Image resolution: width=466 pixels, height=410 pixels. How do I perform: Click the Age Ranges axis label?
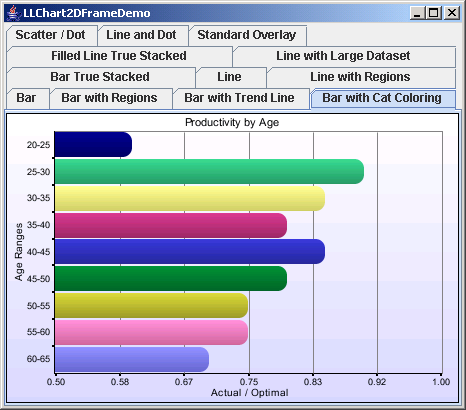point(19,252)
